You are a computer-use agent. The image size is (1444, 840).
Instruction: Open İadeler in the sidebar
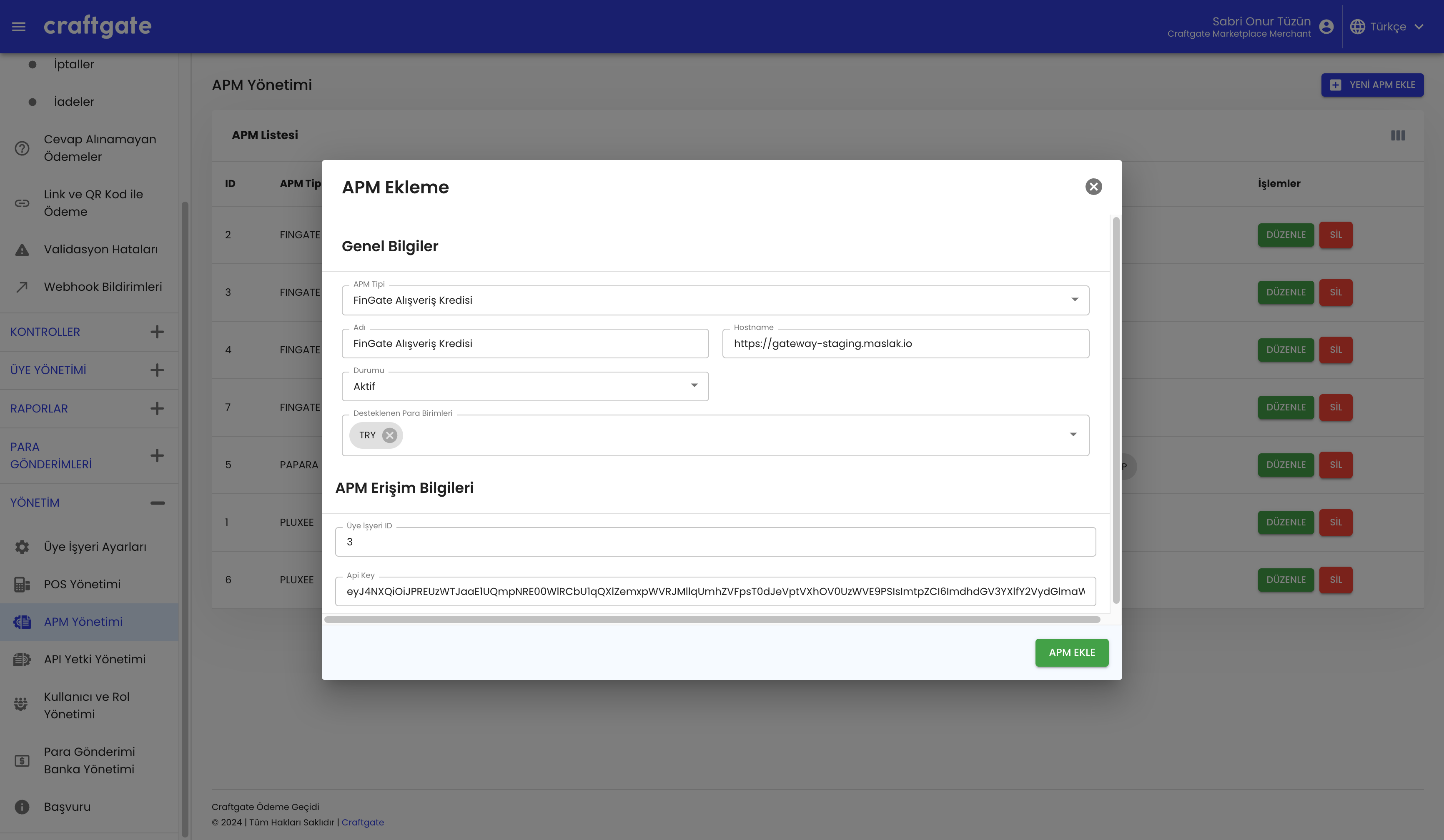[74, 101]
